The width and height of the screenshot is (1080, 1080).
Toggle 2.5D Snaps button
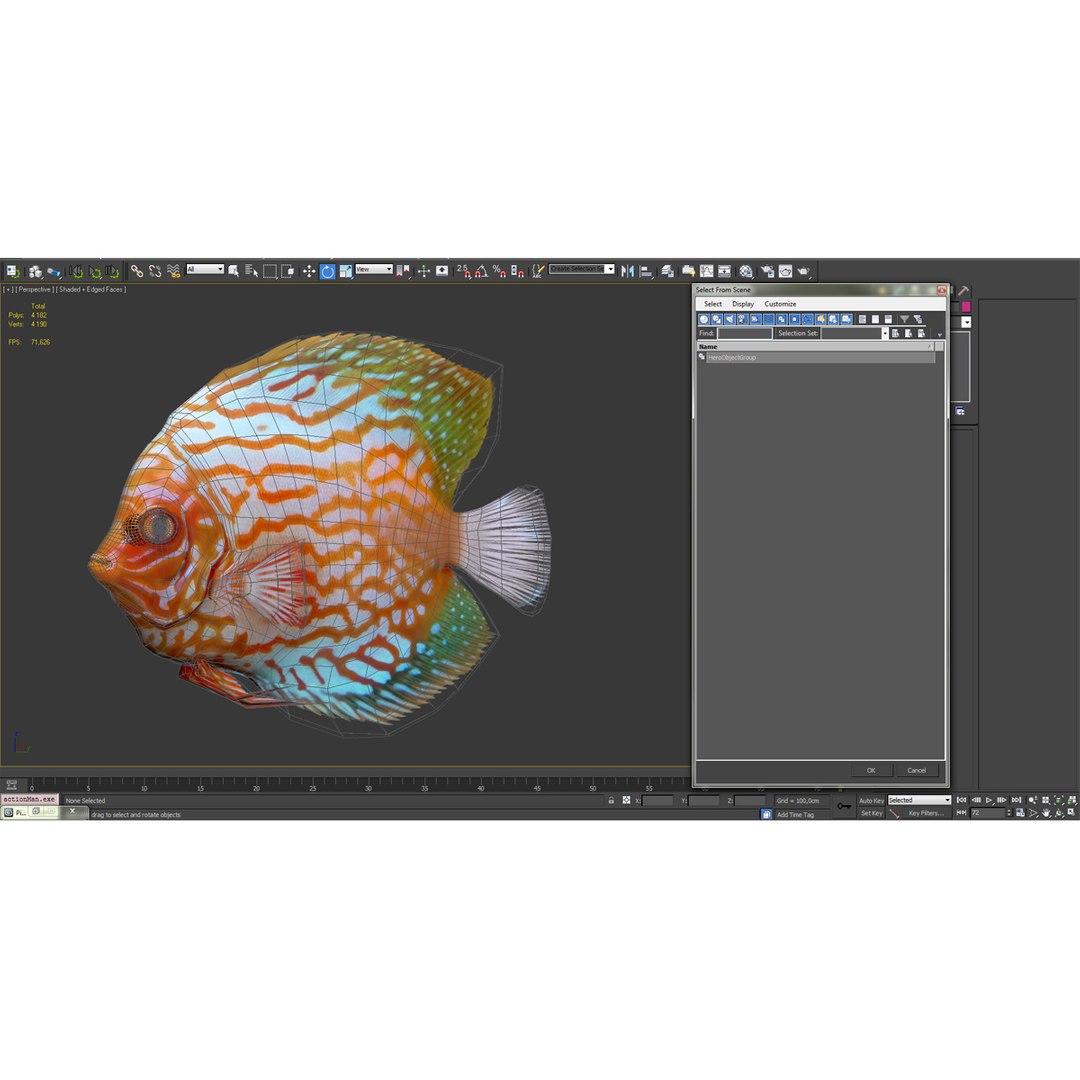pyautogui.click(x=463, y=271)
